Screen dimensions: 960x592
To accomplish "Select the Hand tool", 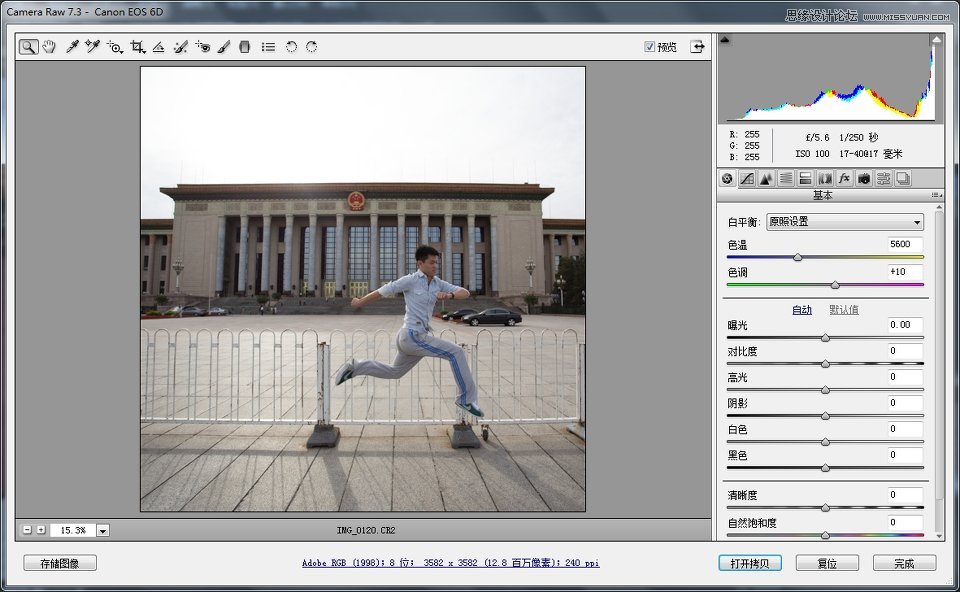I will (49, 47).
